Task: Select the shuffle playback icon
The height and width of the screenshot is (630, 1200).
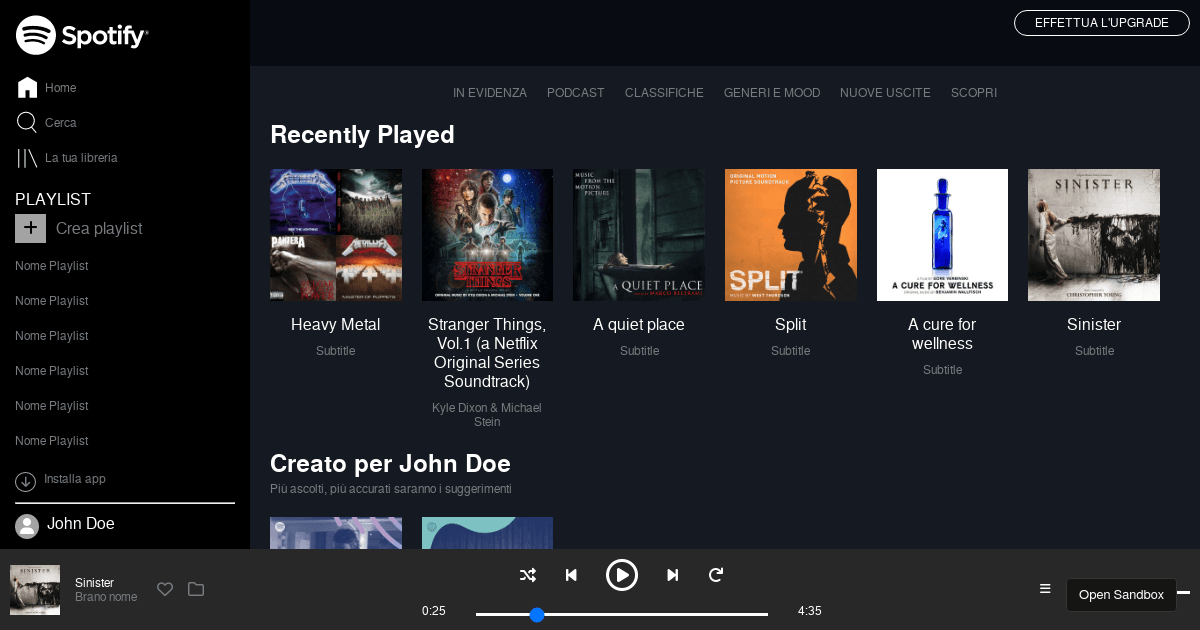Action: [527, 575]
